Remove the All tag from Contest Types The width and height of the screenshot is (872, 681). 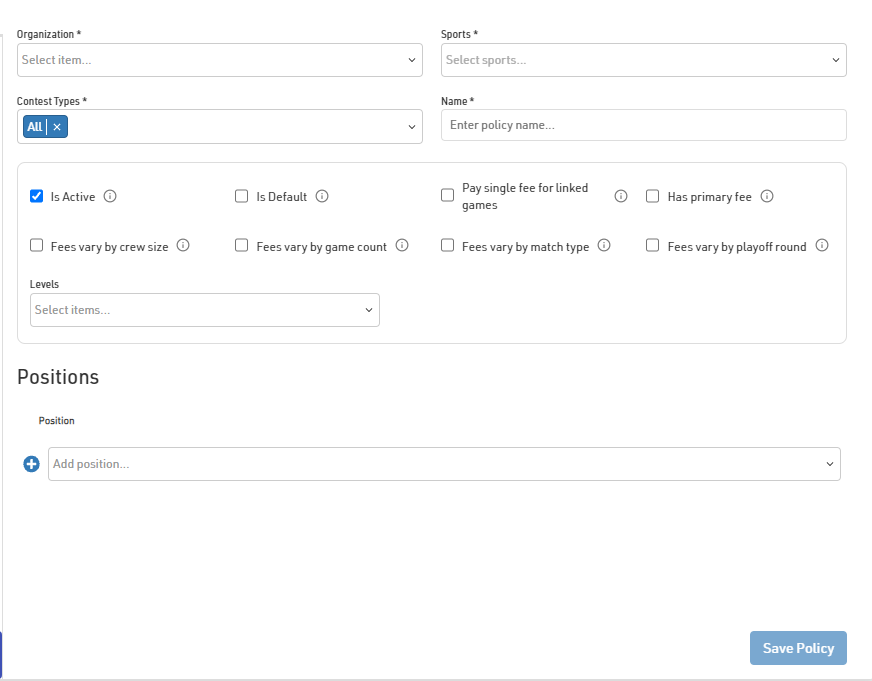tap(57, 127)
